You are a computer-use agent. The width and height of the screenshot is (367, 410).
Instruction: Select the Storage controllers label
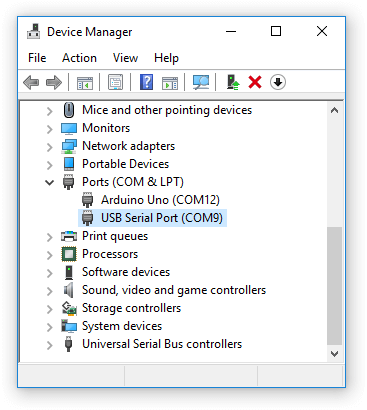point(131,308)
